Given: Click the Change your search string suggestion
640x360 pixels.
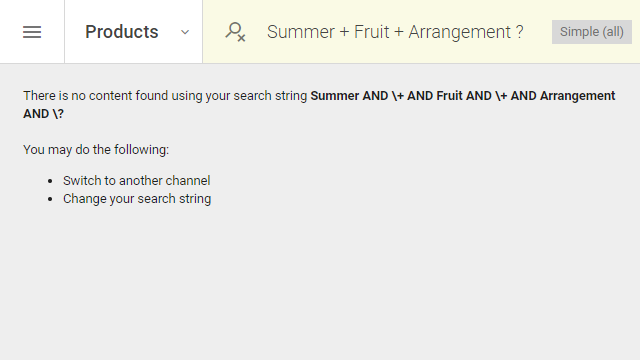Looking at the screenshot, I should tap(137, 199).
